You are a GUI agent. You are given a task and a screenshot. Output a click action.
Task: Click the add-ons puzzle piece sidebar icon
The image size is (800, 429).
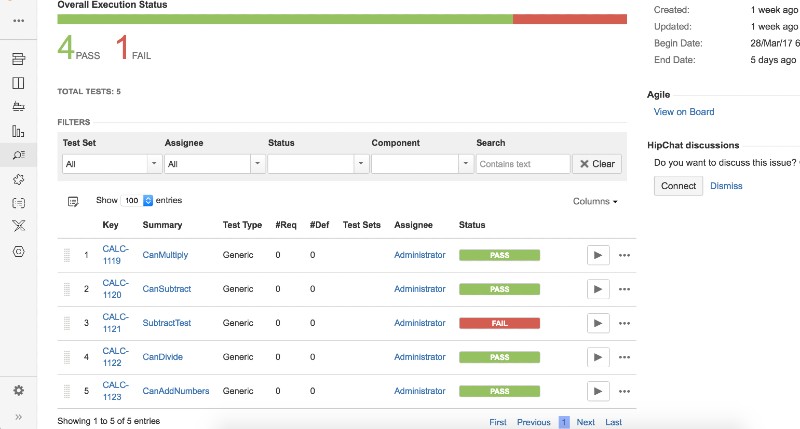[18, 179]
